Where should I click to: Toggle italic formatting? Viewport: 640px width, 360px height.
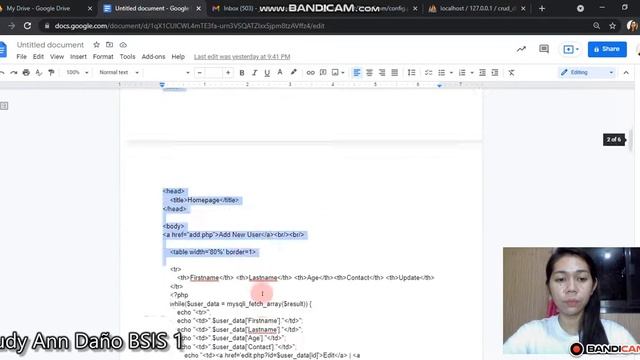[254, 73]
